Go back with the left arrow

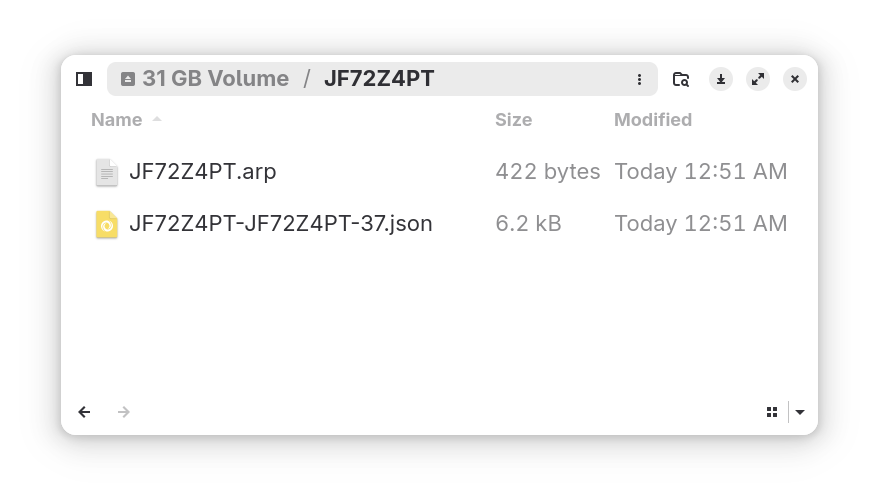pos(84,412)
